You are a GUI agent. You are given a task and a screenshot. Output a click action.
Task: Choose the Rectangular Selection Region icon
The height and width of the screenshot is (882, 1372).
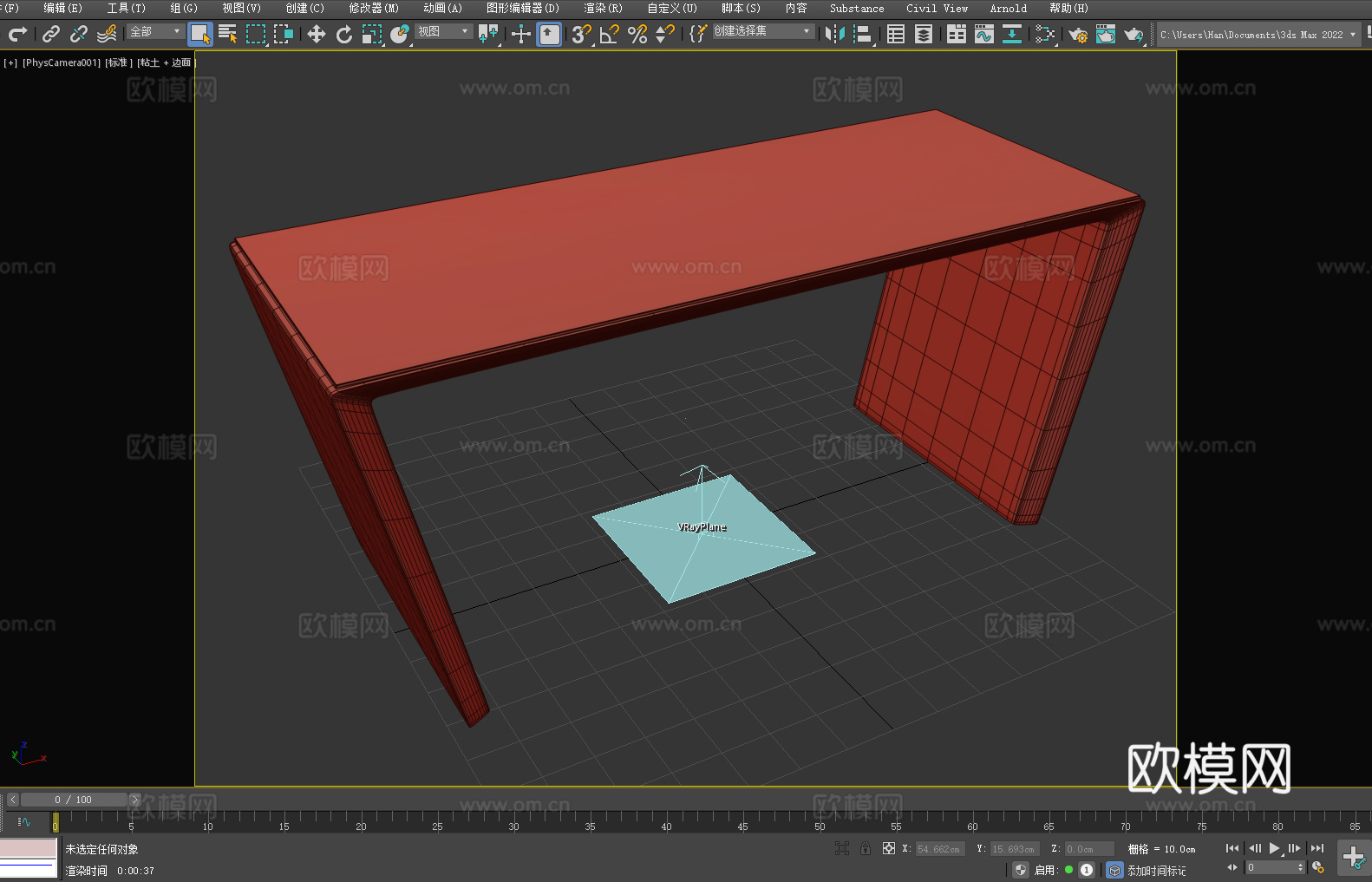tap(256, 34)
